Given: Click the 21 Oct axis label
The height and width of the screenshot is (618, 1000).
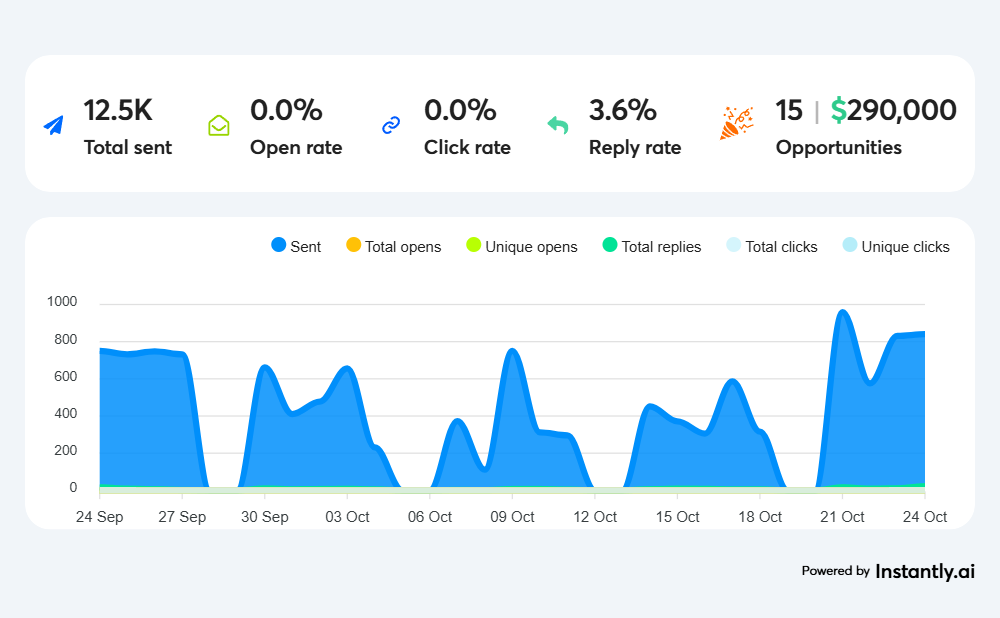Looking at the screenshot, I should pos(842,517).
